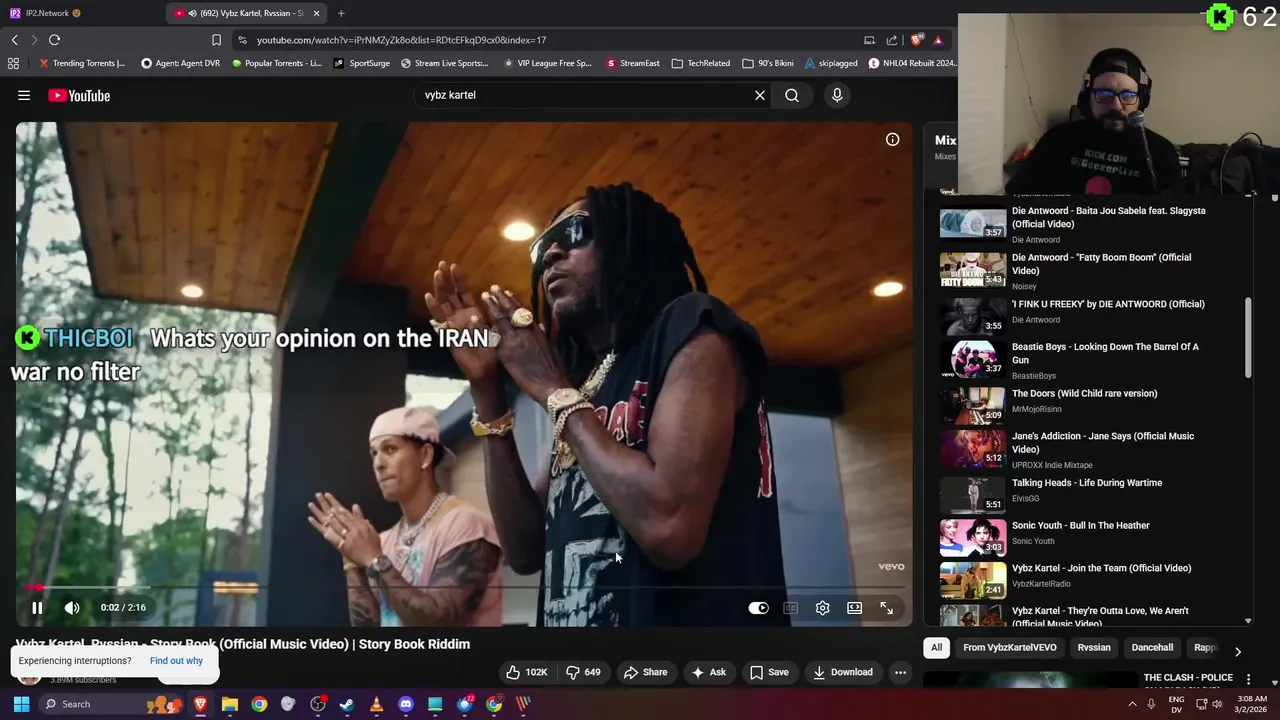
Task: Show hidden system tray icons
Action: tap(1132, 704)
